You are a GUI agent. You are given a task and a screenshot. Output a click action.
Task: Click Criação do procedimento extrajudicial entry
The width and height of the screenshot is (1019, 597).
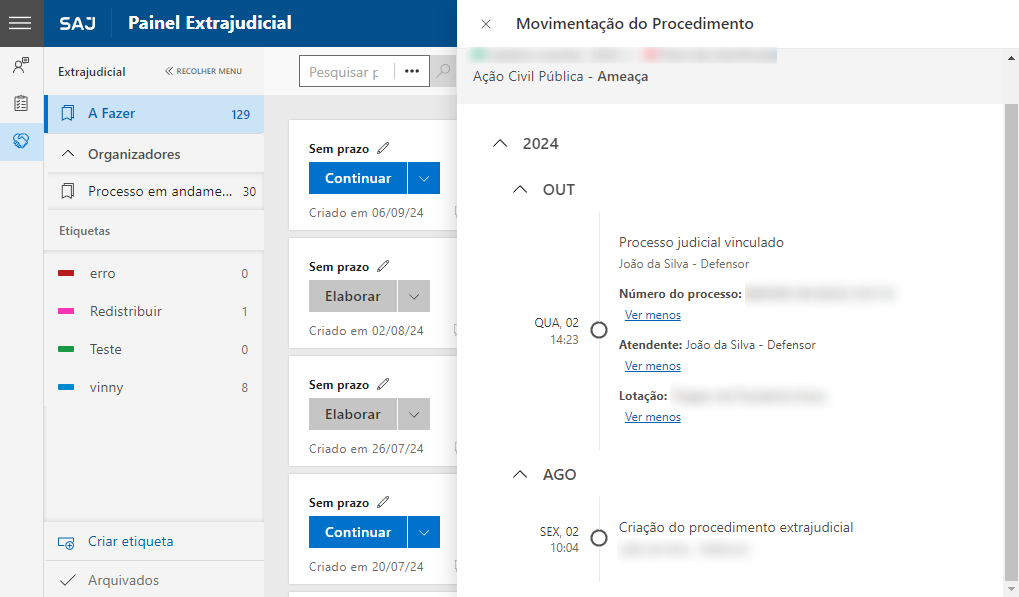736,527
